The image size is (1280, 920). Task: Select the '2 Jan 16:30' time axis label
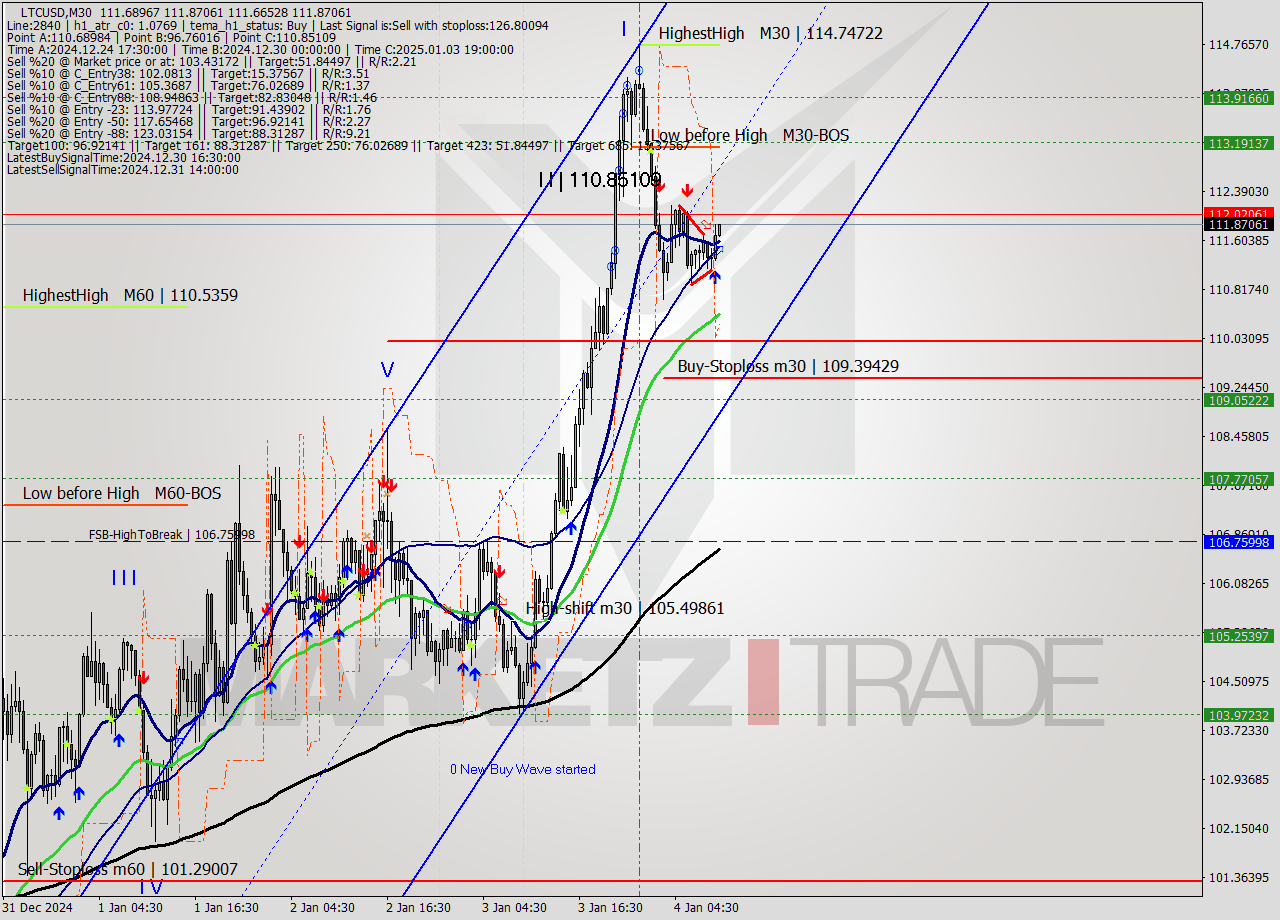click(418, 908)
